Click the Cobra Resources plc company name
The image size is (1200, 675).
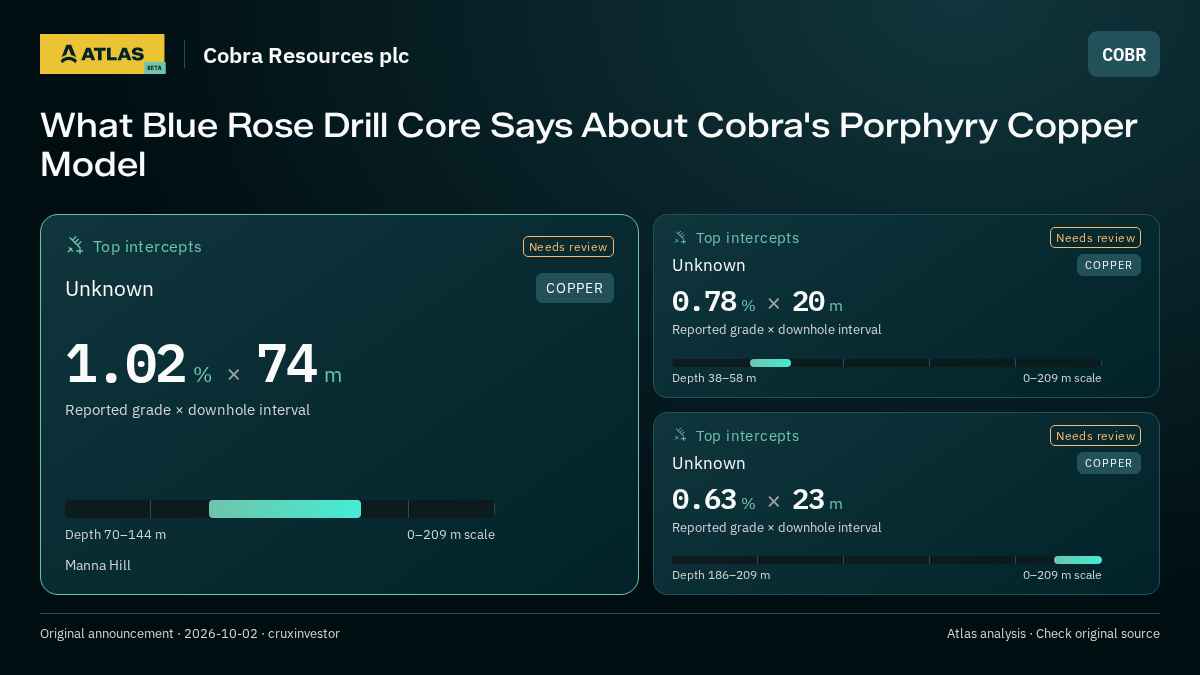306,56
